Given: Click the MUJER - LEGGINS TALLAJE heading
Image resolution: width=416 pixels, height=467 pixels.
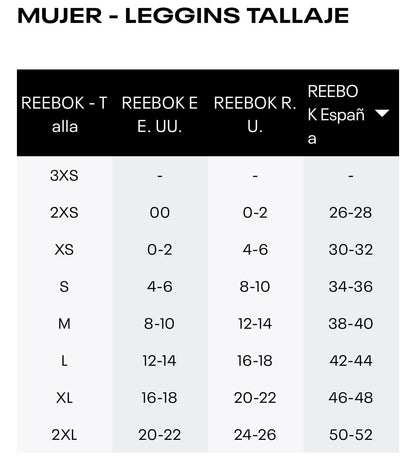Looking at the screenshot, I should coord(183,16).
